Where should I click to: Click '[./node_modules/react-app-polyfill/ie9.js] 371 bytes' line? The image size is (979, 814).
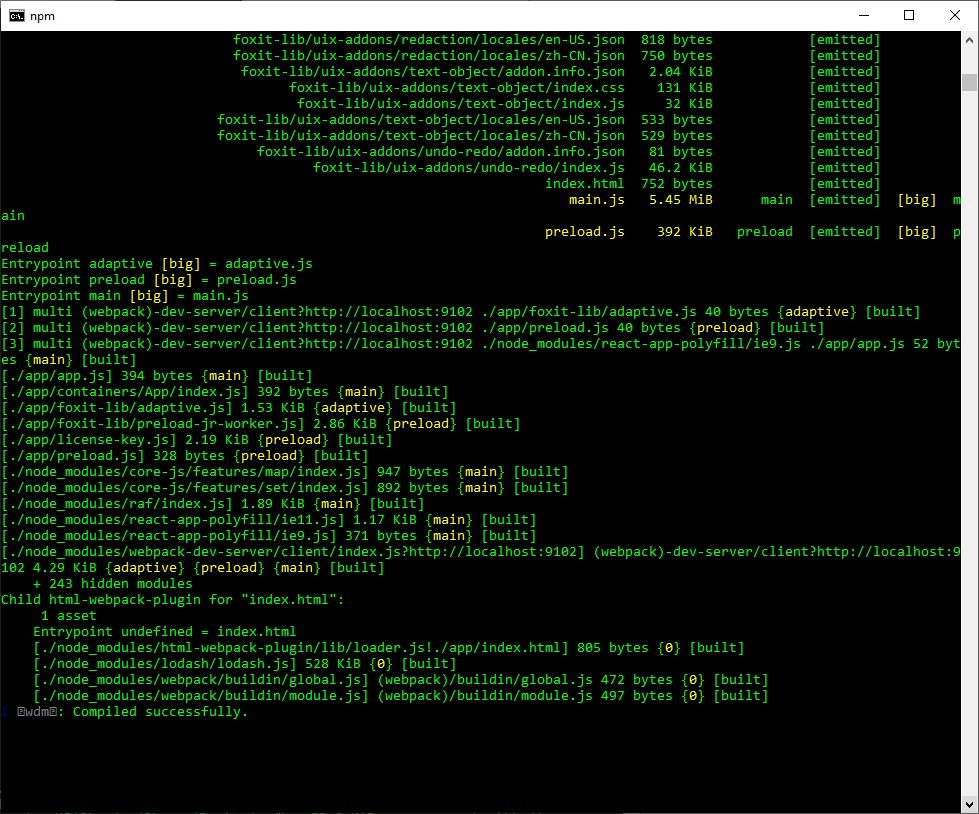[268, 536]
